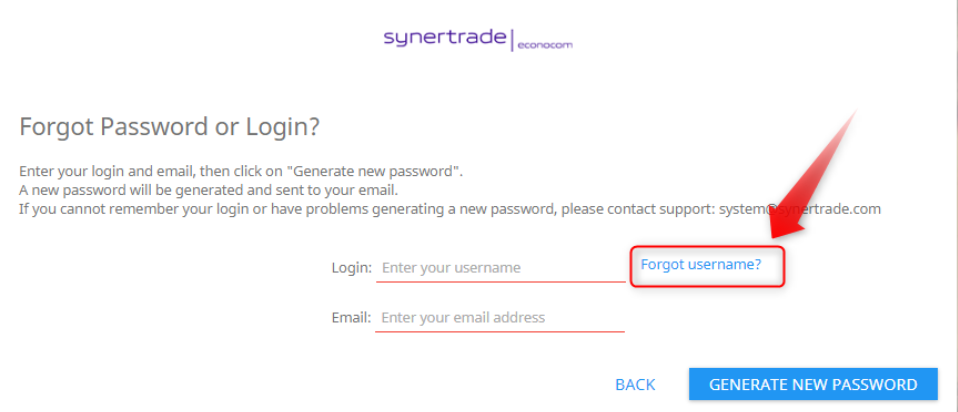Screen dimensions: 958x412
Task: Click the support email address
Action: (822, 209)
